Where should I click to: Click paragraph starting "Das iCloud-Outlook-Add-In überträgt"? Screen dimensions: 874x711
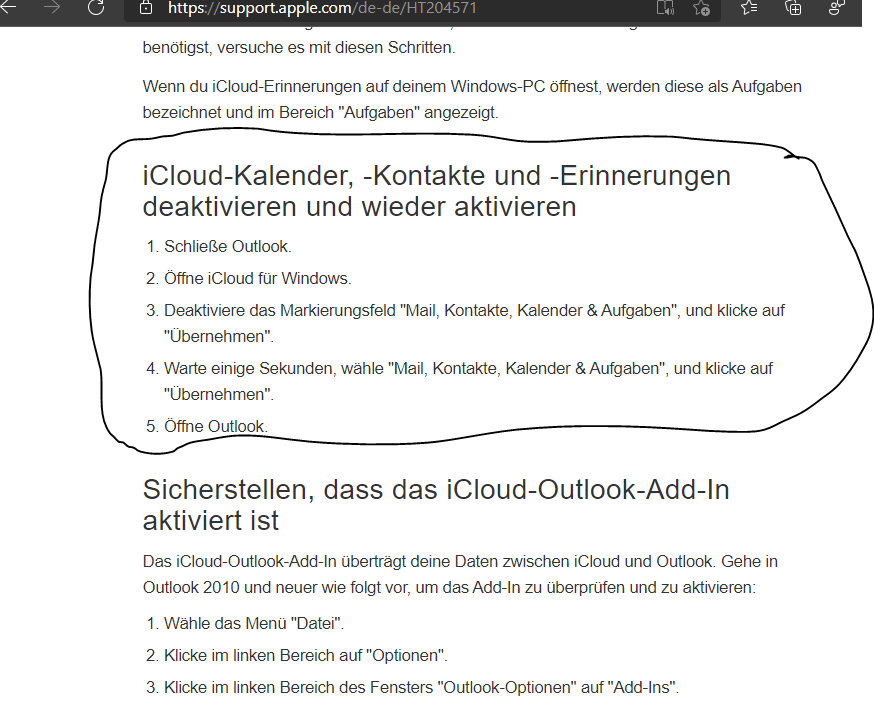460,574
